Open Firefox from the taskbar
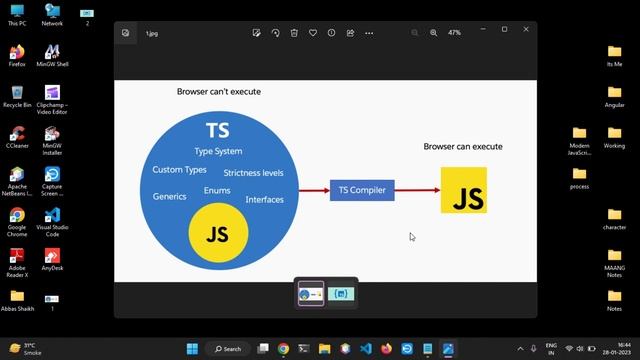This screenshot has height=360, width=640. [386, 349]
